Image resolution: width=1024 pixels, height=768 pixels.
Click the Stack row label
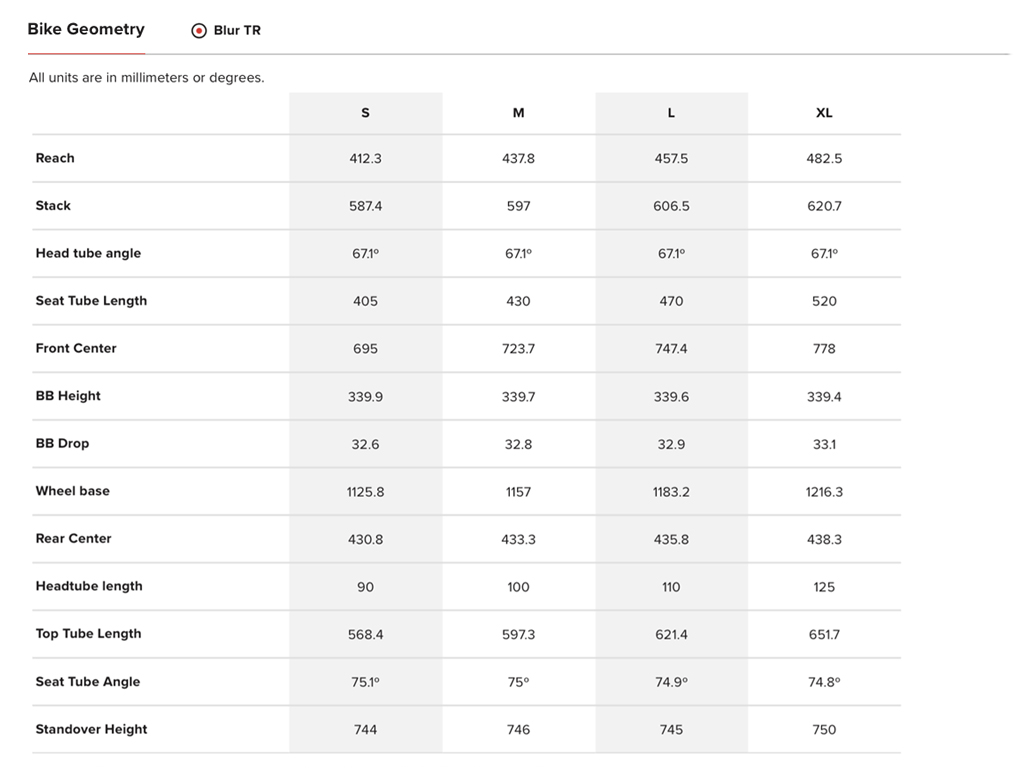click(x=53, y=205)
